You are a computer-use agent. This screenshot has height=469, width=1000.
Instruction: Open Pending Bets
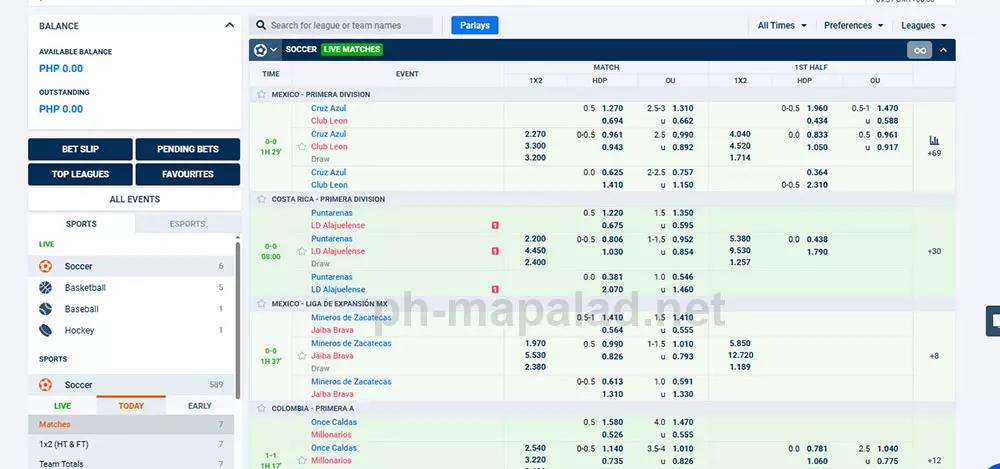(x=188, y=149)
